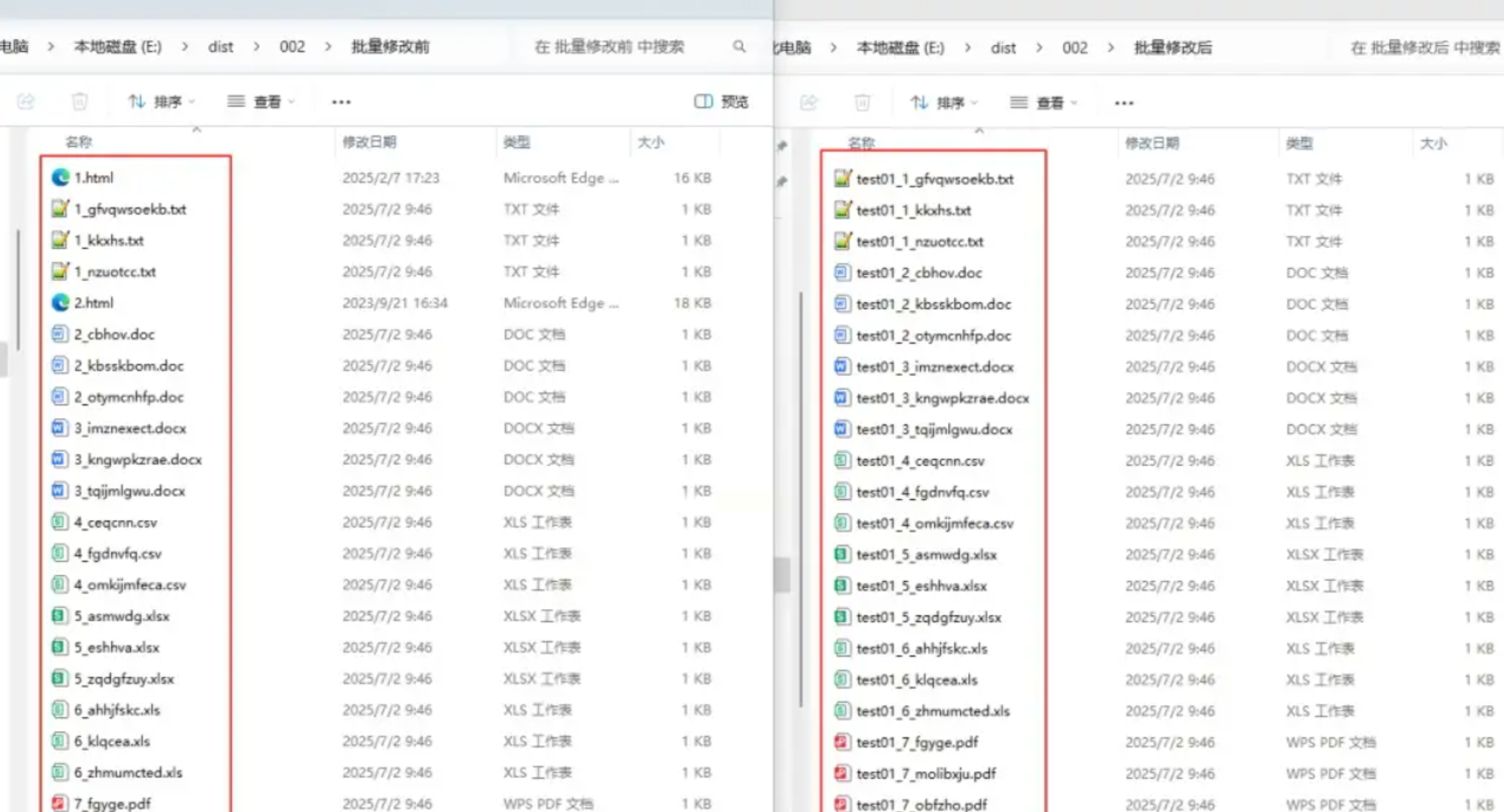Navigate to 本地磁盘 (E:) in right breadcrumb

coord(900,48)
